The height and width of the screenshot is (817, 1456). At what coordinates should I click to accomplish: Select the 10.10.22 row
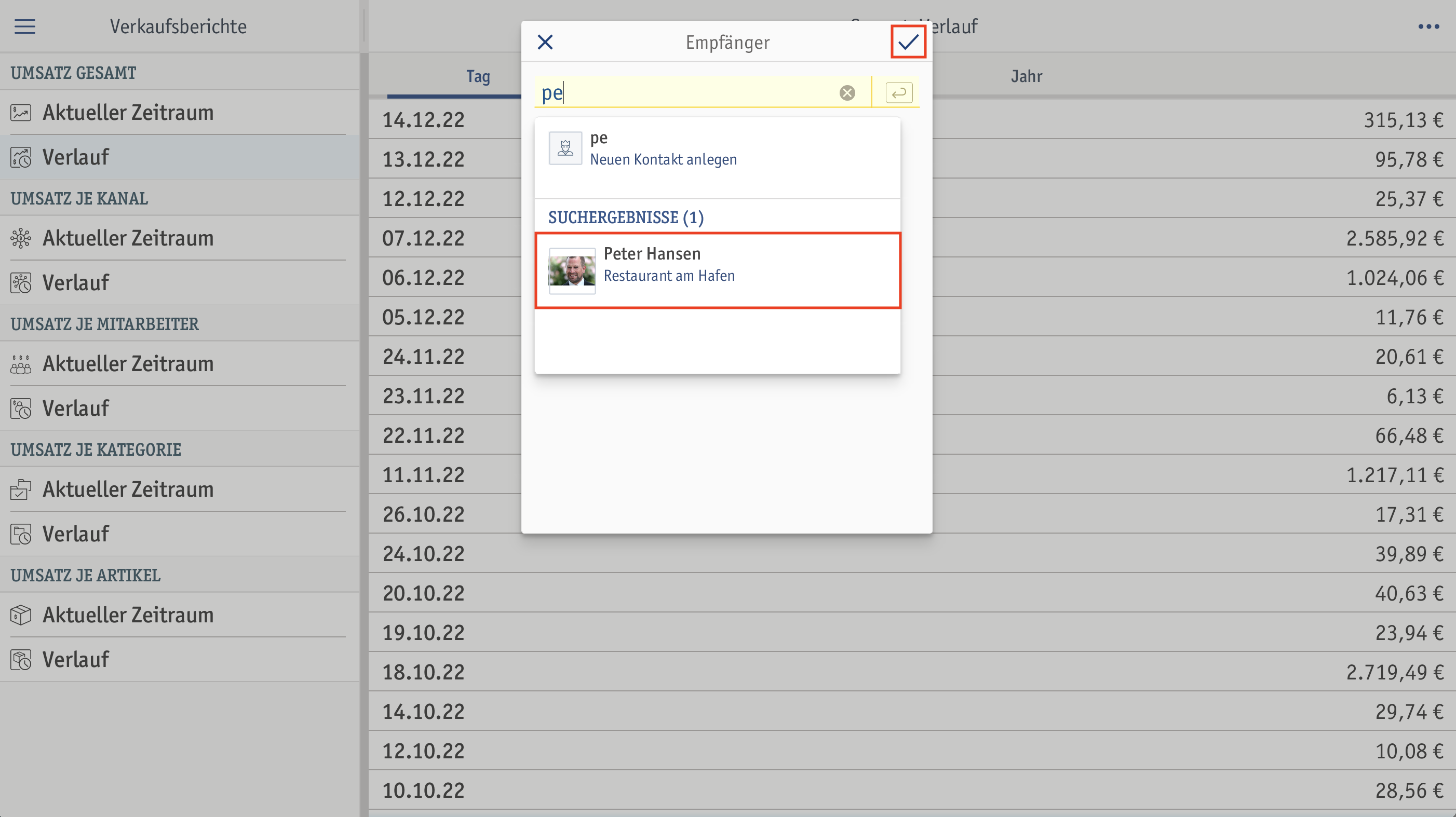pyautogui.click(x=912, y=790)
